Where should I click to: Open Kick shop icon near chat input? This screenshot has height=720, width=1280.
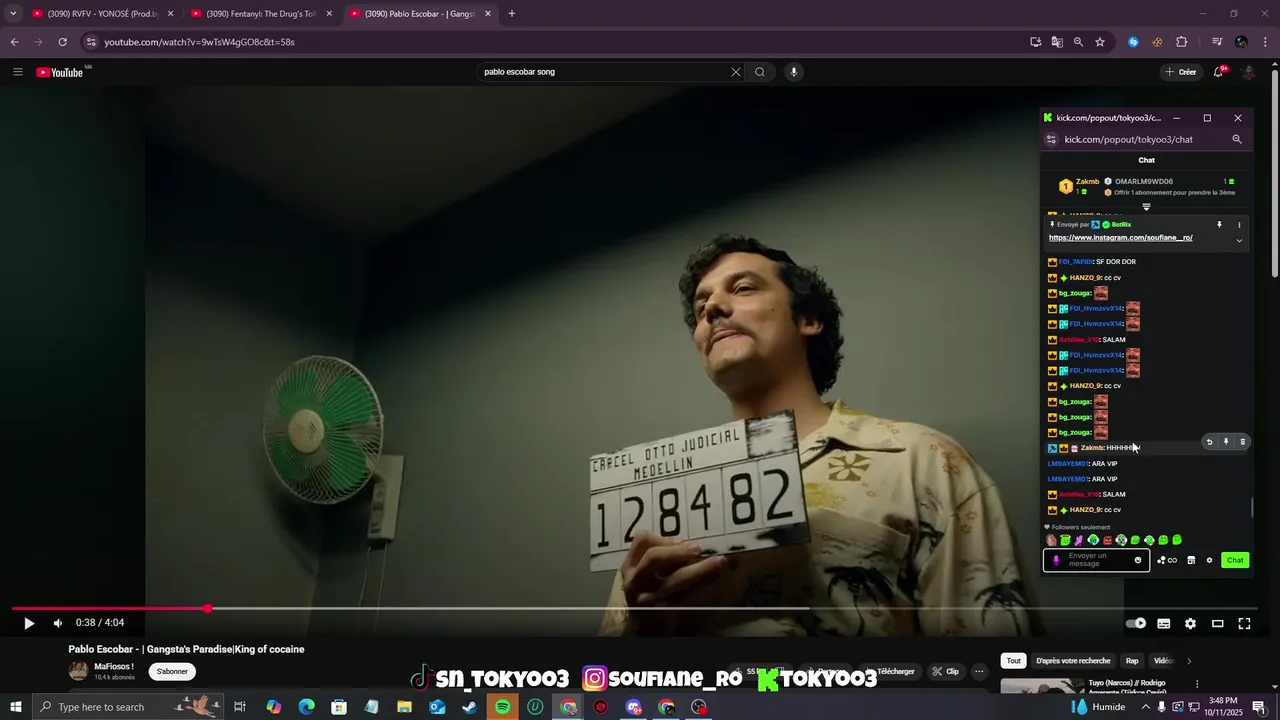(1191, 560)
